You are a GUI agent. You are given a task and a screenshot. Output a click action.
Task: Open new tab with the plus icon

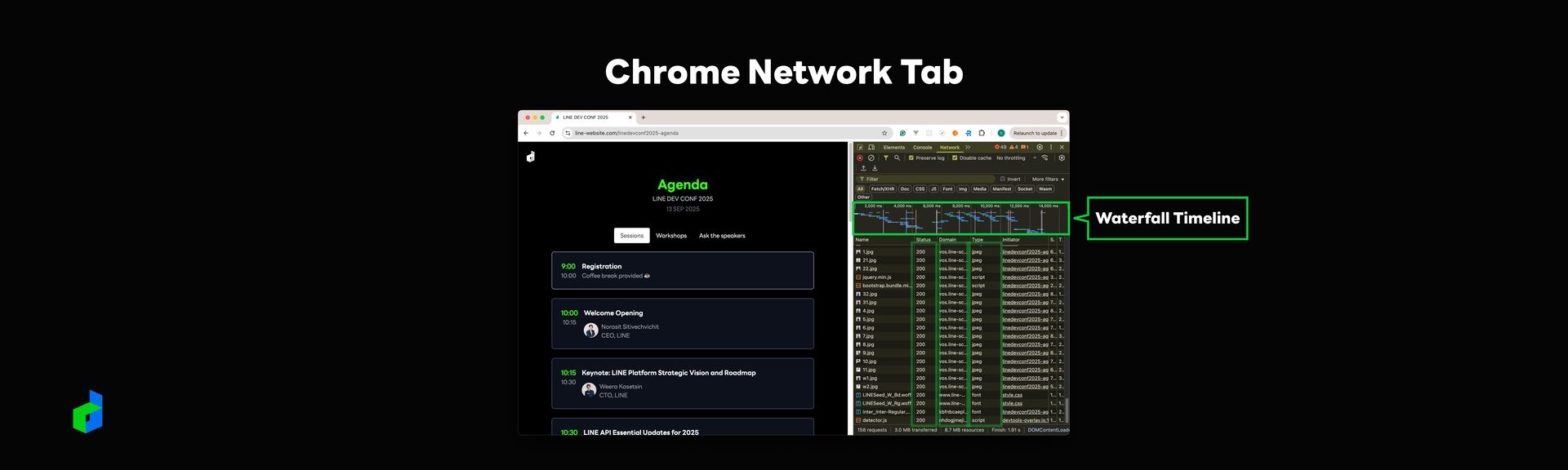pos(644,117)
